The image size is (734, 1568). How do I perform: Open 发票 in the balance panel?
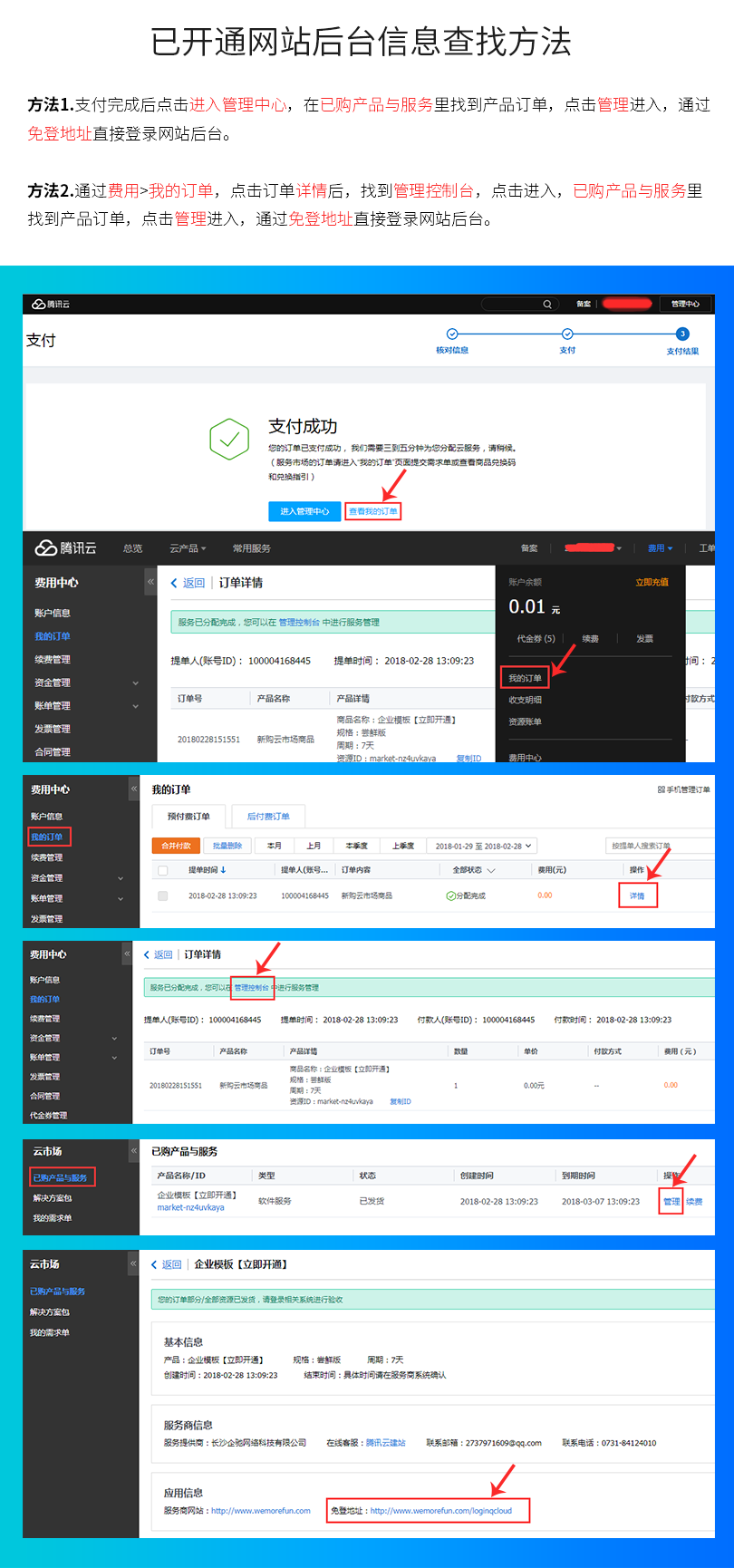644,638
